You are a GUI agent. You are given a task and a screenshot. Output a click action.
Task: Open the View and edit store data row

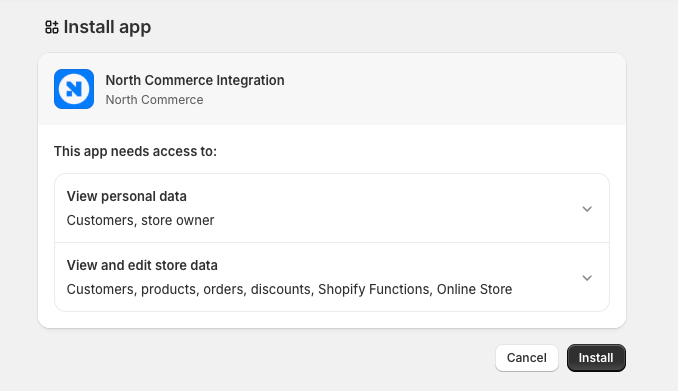click(332, 277)
